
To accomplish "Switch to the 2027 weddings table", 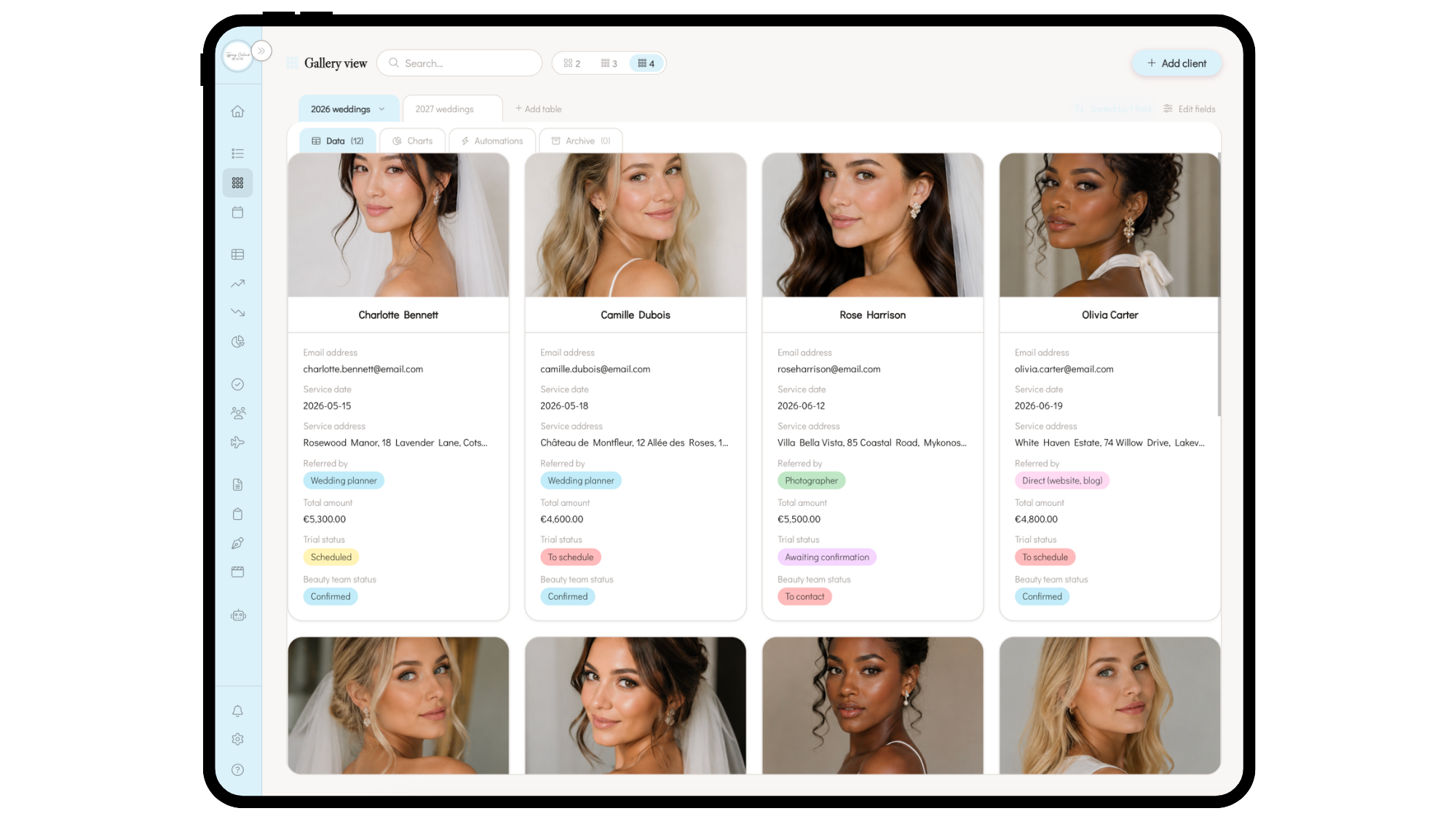I will click(x=452, y=109).
